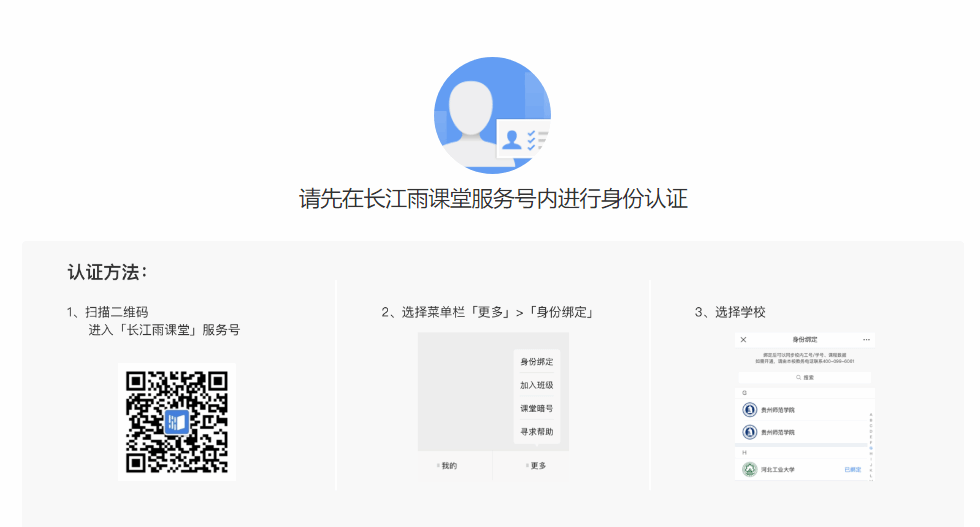
Task: Click the 河北工业大学 school name
Action: [778, 469]
